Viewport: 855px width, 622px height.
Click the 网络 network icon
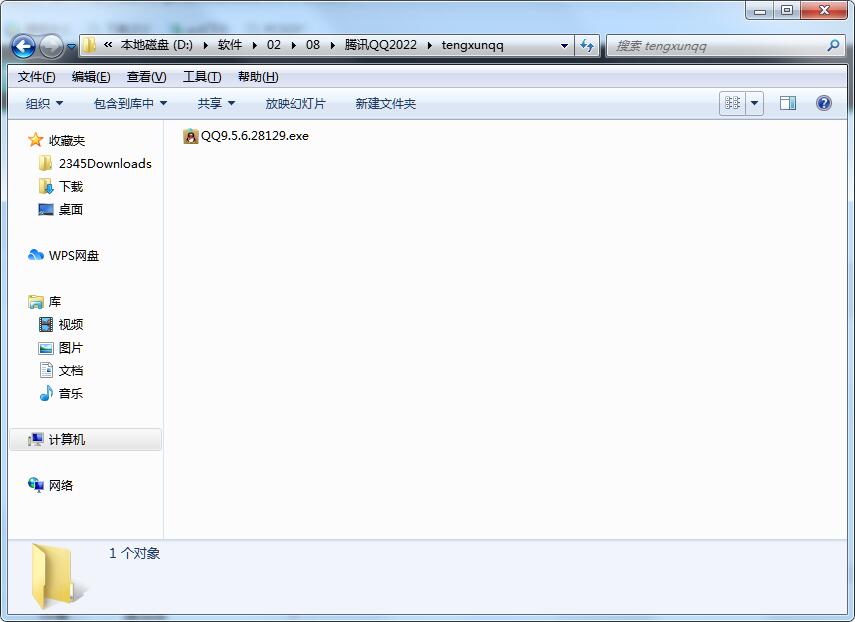pyautogui.click(x=35, y=485)
